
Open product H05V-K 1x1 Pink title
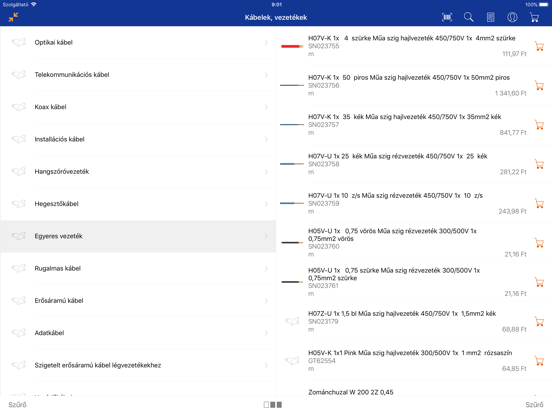[410, 353]
